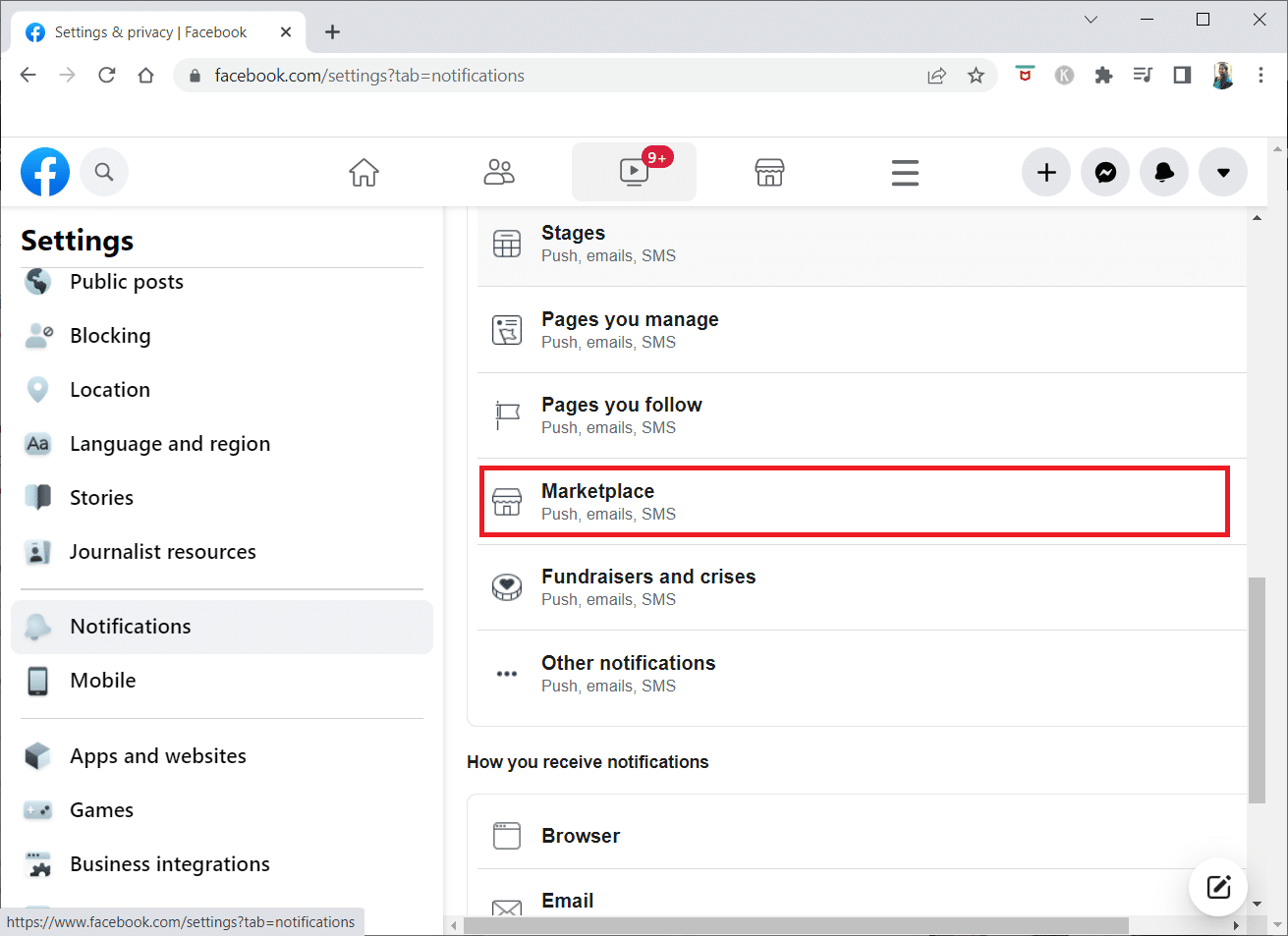Open Mobile settings
Screen dimensions: 1288x936
pyautogui.click(x=222, y=681)
